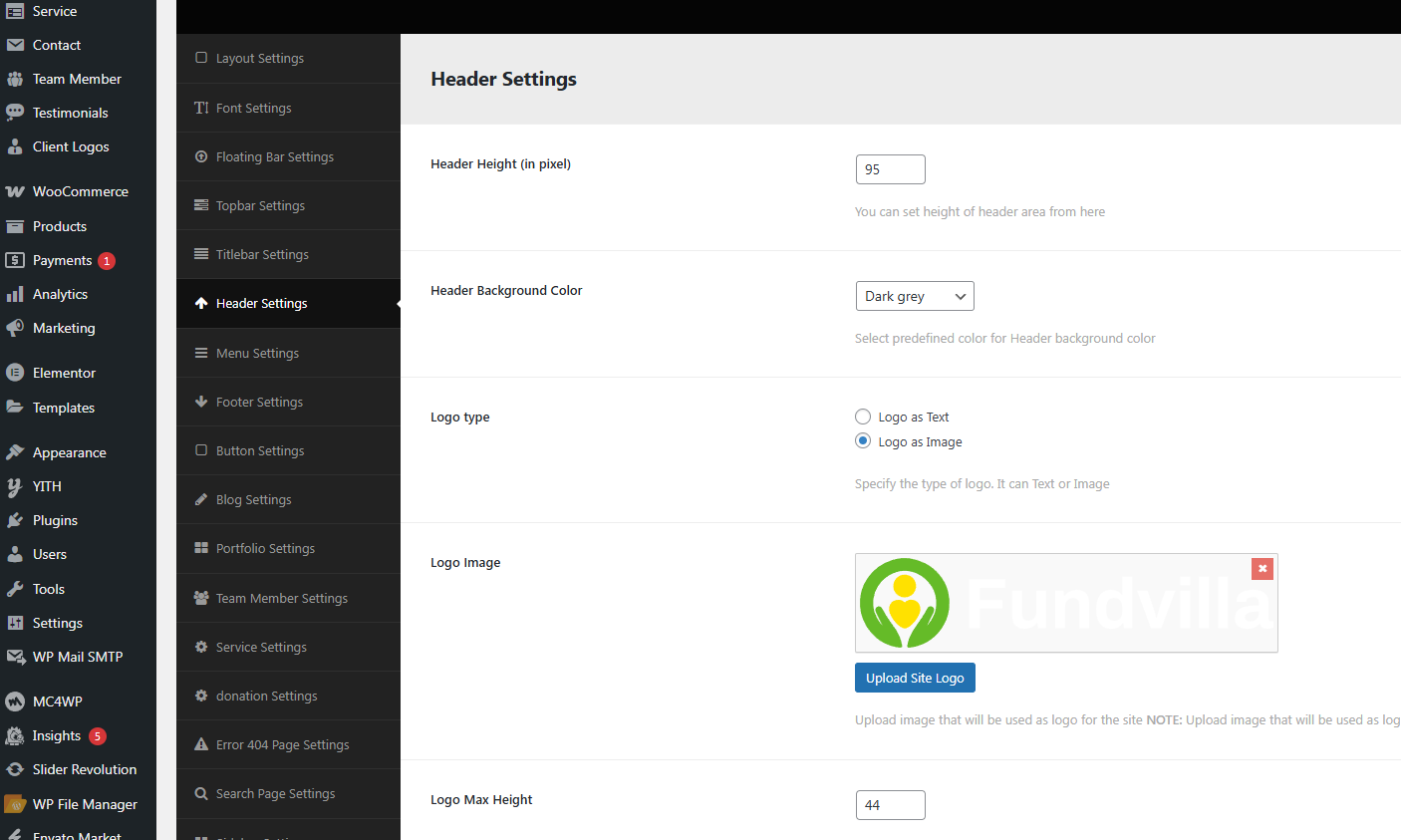
Task: Click the Upload Site Logo button
Action: 914,678
